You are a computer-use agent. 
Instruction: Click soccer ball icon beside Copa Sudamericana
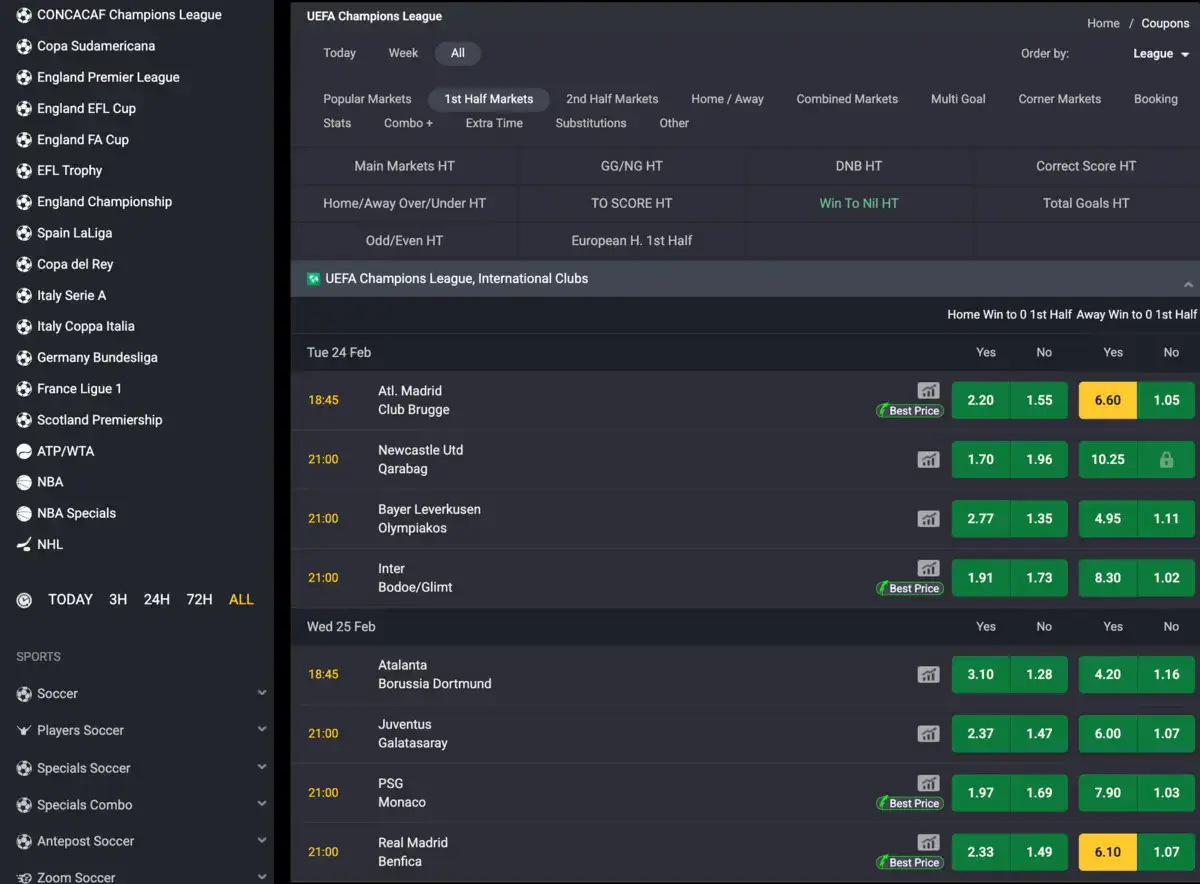(x=24, y=46)
